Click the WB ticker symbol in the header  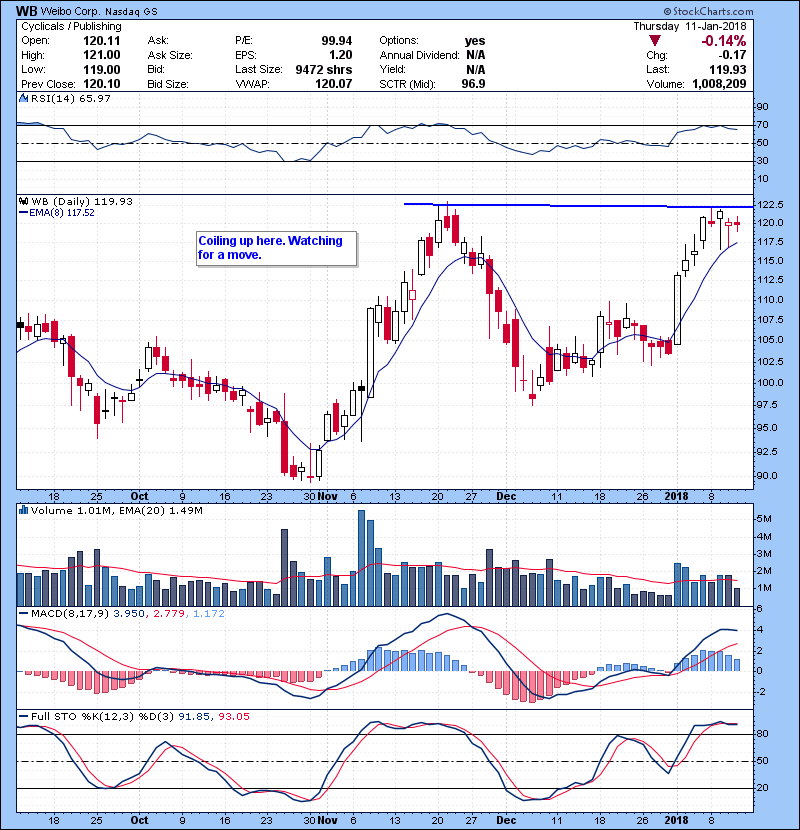coord(26,11)
